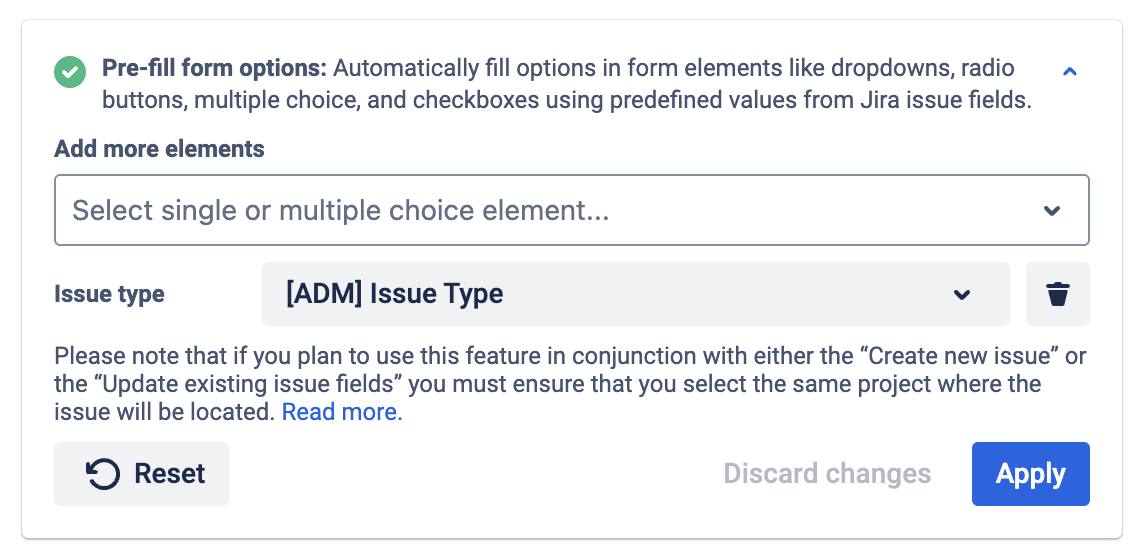Click the circular arrow icon in Reset
This screenshot has width=1144, height=556.
coord(104,474)
